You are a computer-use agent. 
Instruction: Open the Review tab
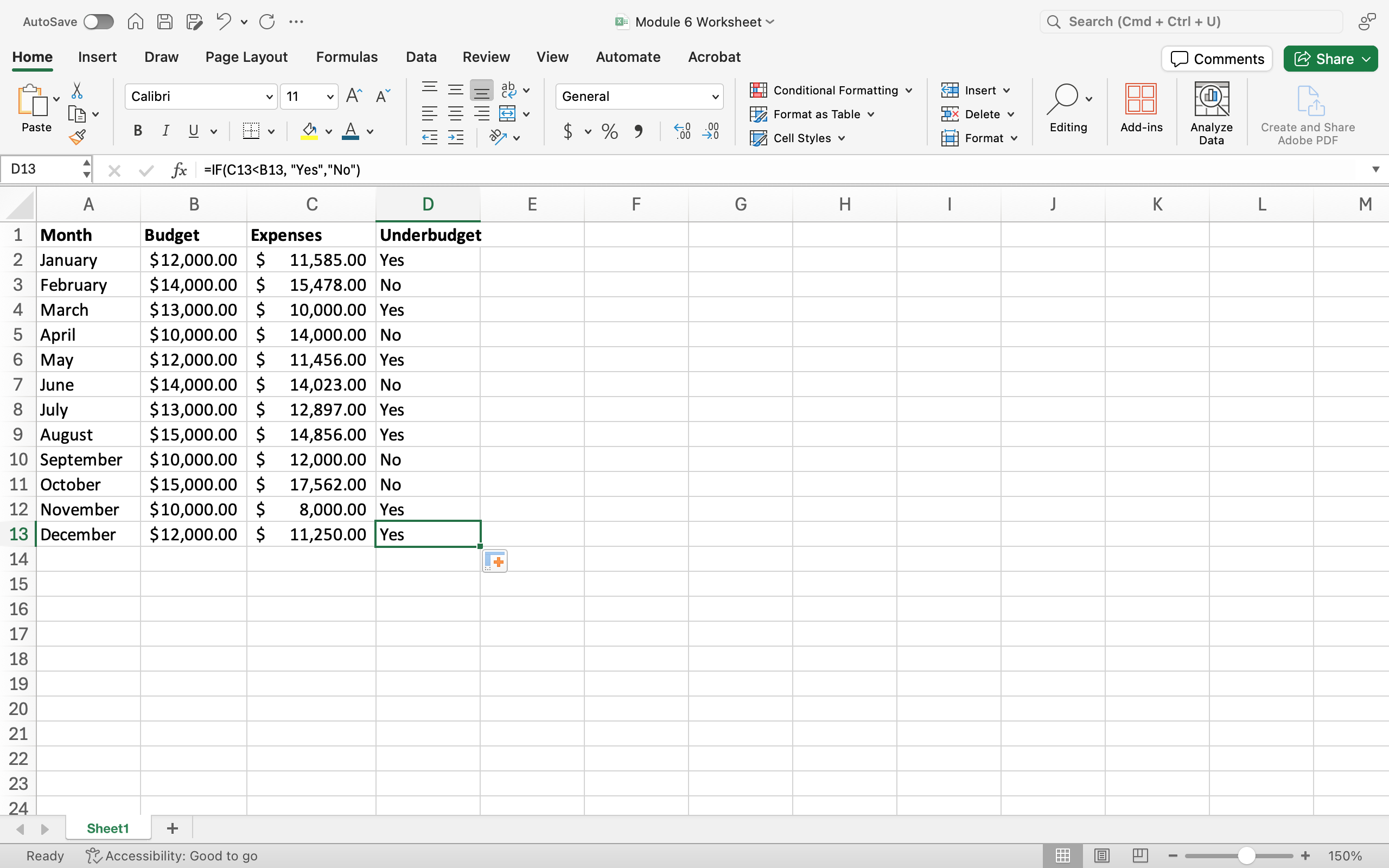point(486,57)
